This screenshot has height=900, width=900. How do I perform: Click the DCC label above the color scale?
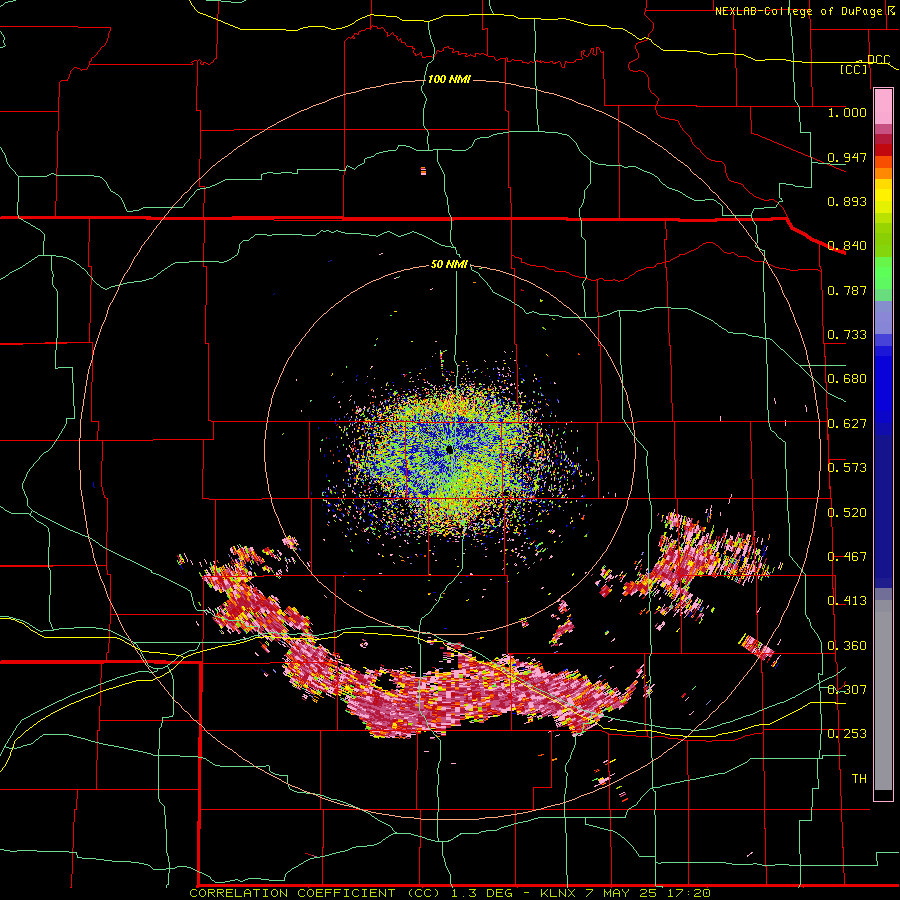pyautogui.click(x=878, y=60)
